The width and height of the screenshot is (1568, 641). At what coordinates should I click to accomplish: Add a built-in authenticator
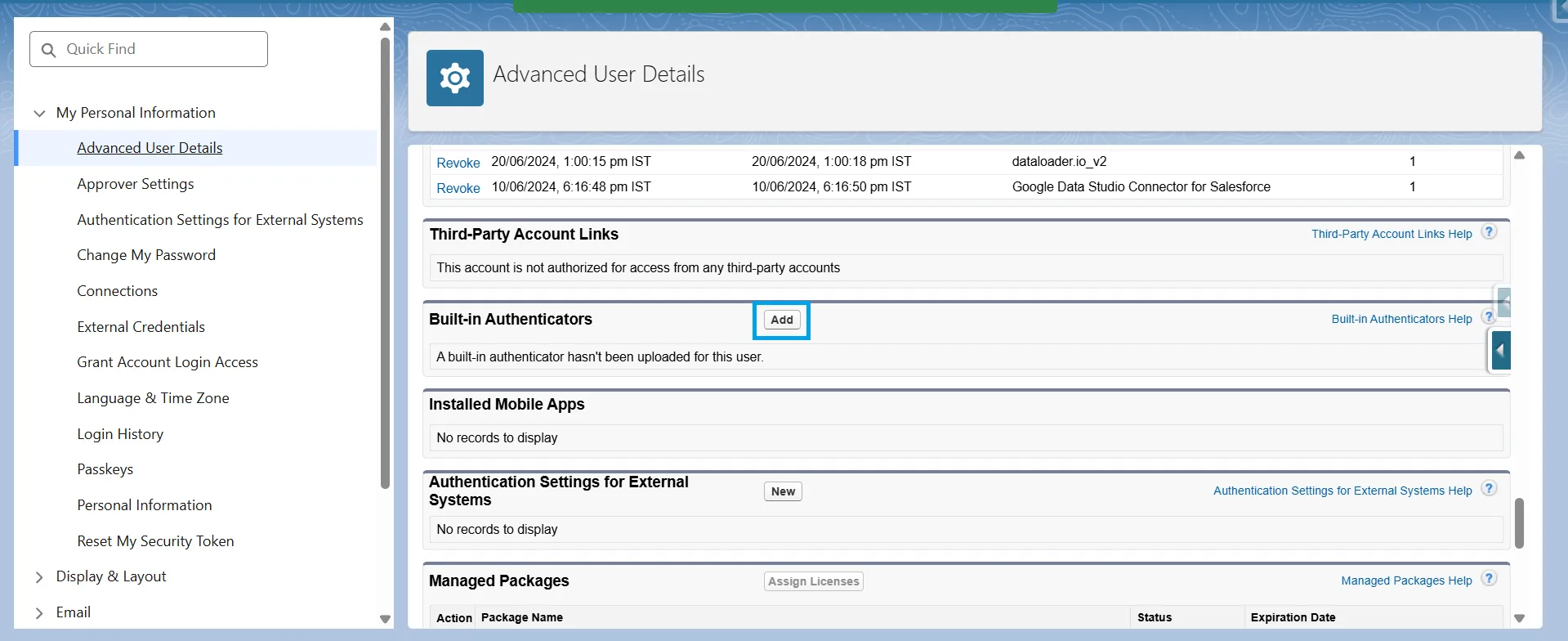point(782,320)
